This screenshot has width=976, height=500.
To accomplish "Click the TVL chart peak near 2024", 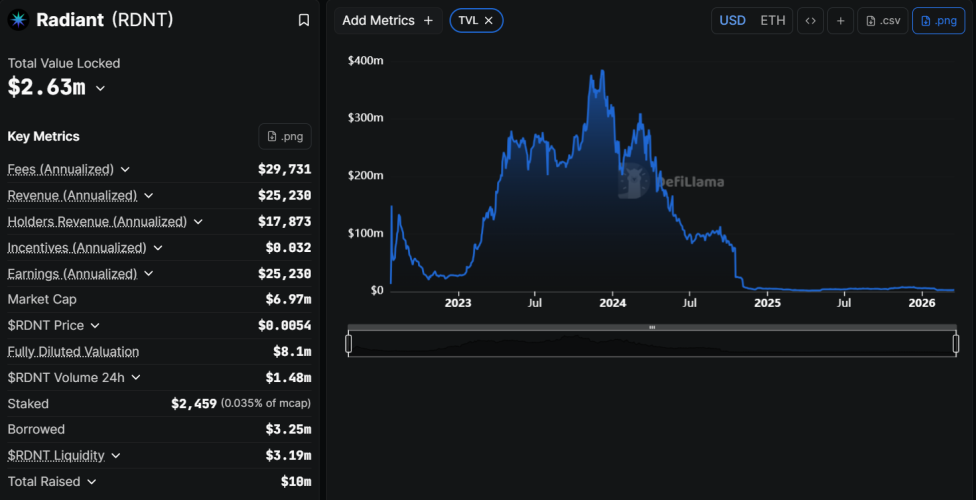I will 601,72.
